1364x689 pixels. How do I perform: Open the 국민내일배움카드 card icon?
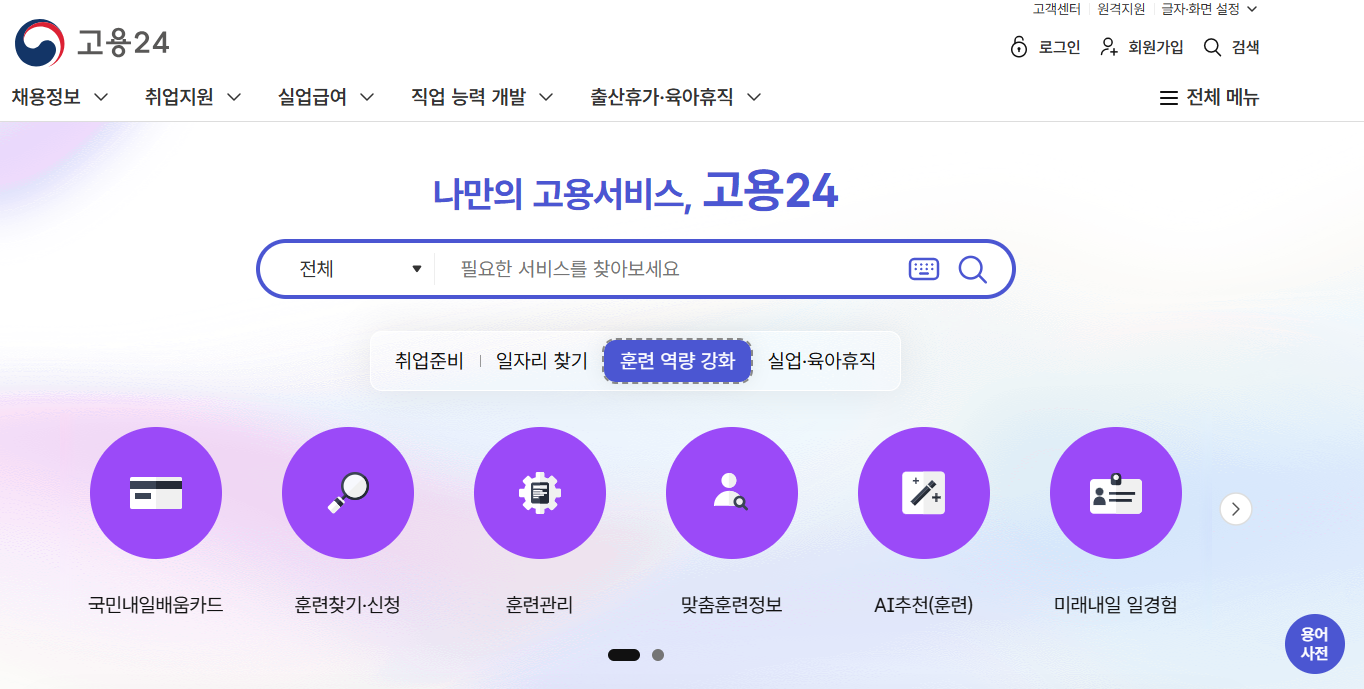coord(156,493)
